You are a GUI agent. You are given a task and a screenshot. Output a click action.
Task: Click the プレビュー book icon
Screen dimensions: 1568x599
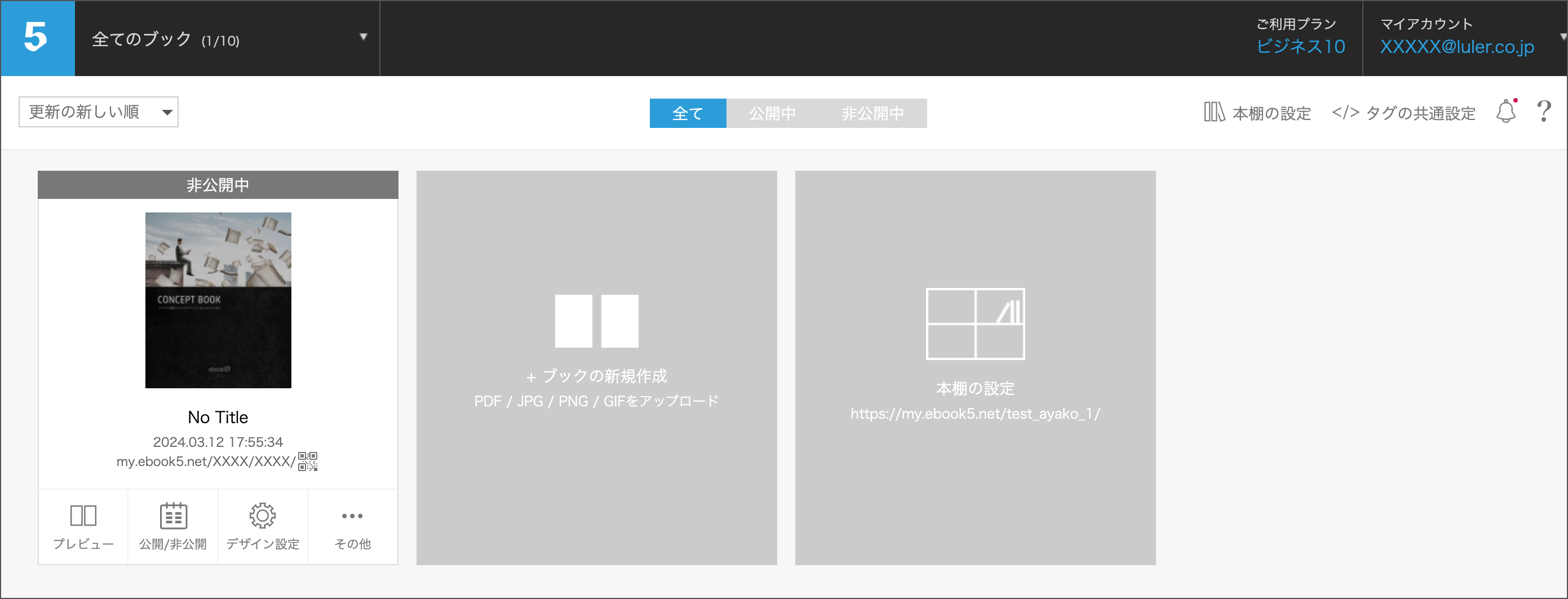(83, 516)
